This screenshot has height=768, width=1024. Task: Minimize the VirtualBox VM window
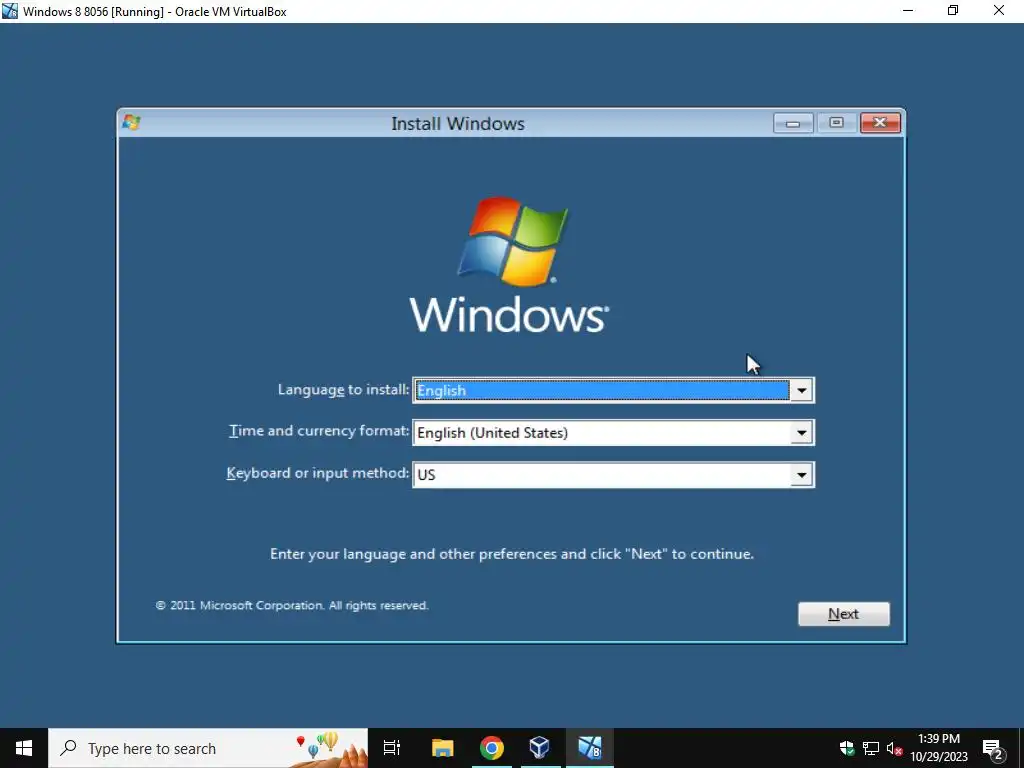click(908, 11)
